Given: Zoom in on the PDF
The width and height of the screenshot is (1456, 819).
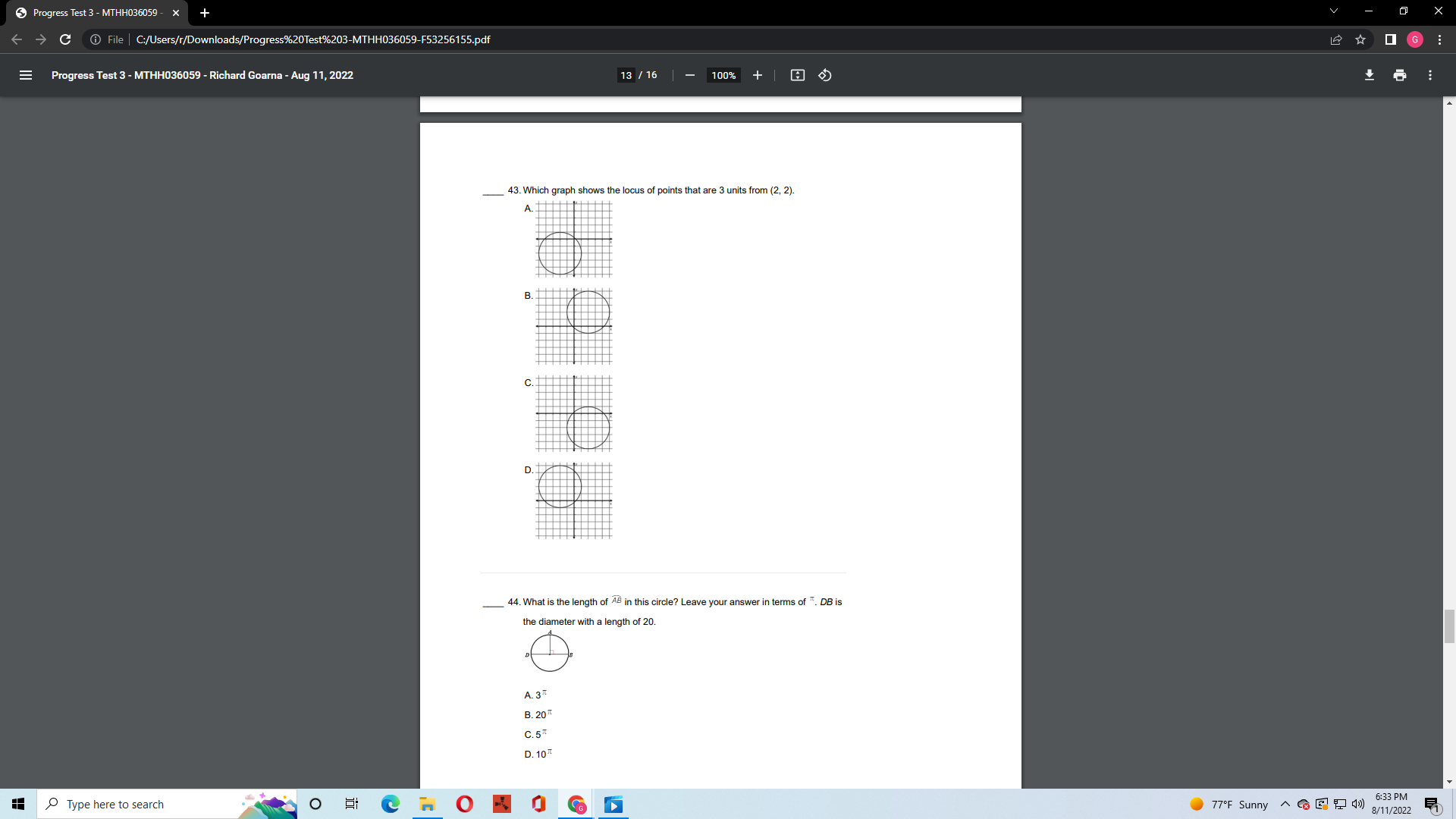Looking at the screenshot, I should 758,75.
